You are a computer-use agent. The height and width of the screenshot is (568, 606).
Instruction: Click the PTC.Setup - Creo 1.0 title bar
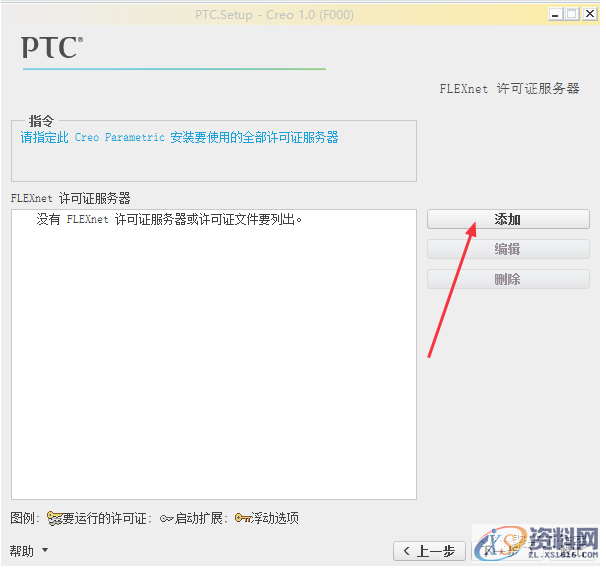pyautogui.click(x=274, y=15)
